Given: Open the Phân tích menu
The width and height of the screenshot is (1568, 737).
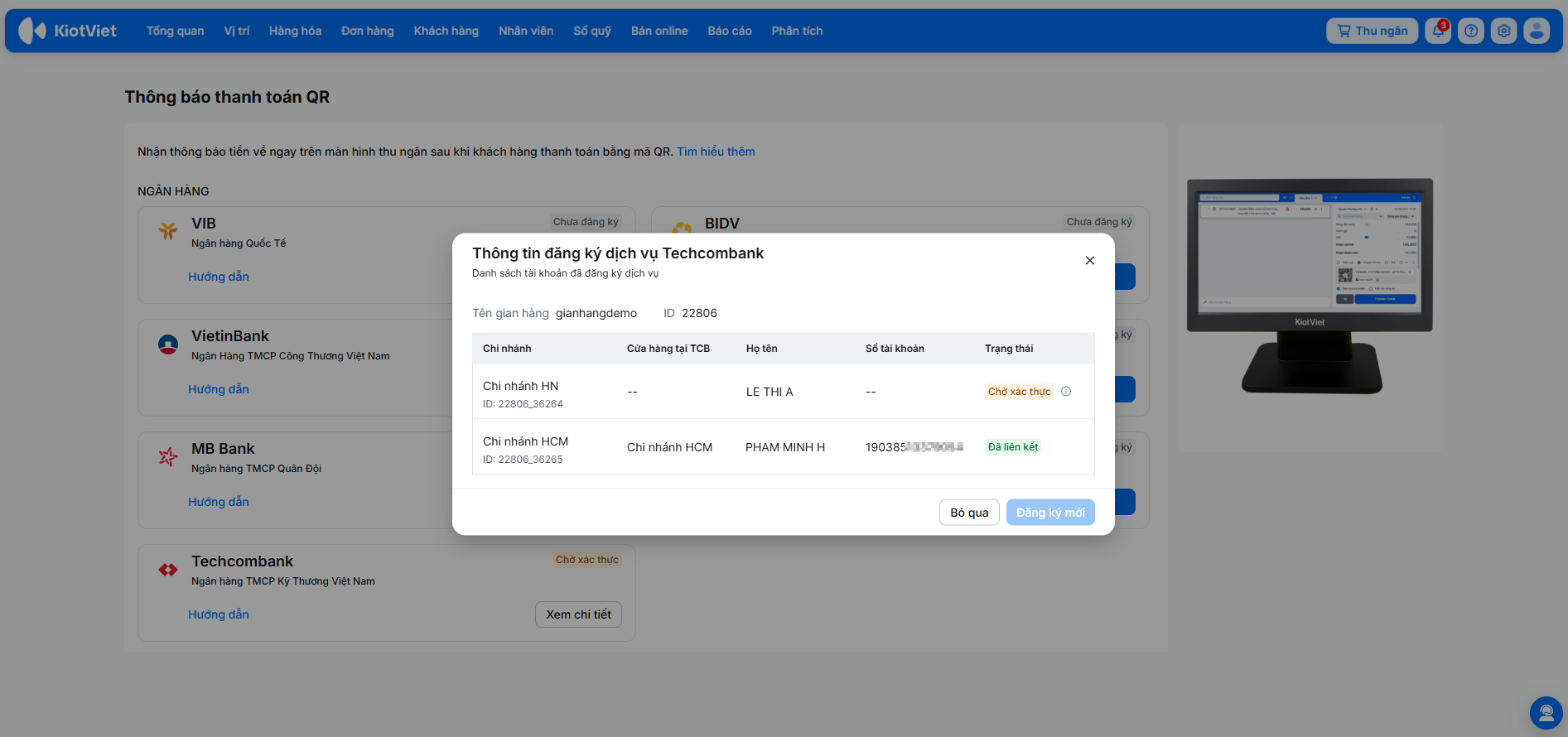Looking at the screenshot, I should (797, 31).
